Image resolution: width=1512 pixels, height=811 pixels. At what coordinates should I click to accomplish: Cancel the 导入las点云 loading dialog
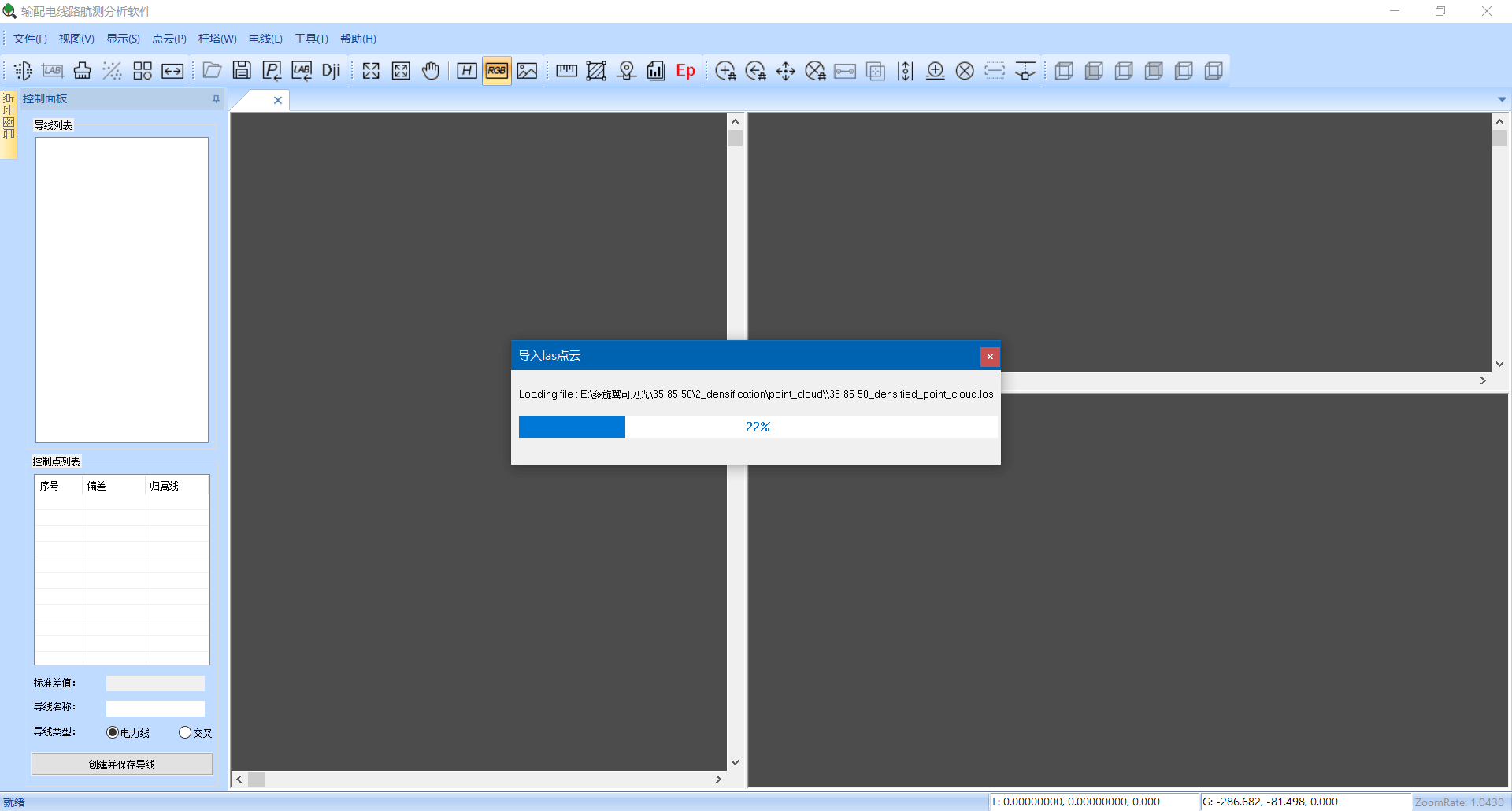(x=989, y=356)
